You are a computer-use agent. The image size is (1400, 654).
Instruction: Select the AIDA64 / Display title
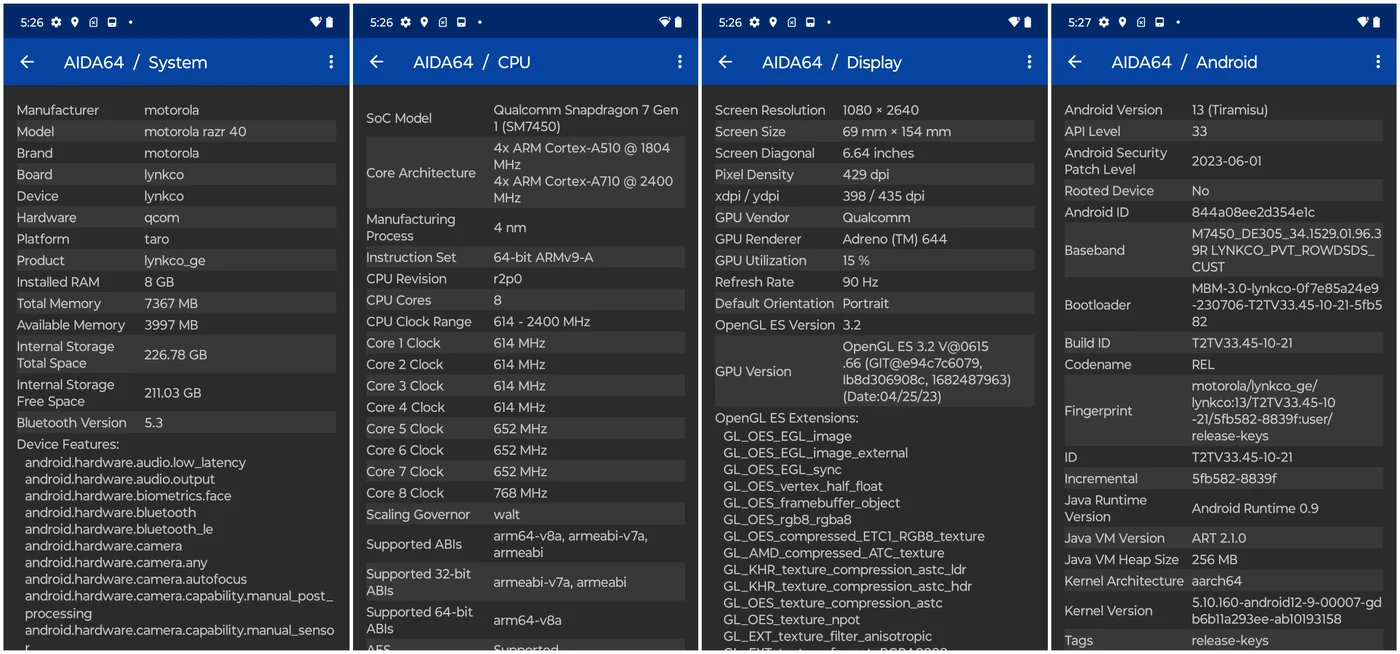click(x=832, y=62)
